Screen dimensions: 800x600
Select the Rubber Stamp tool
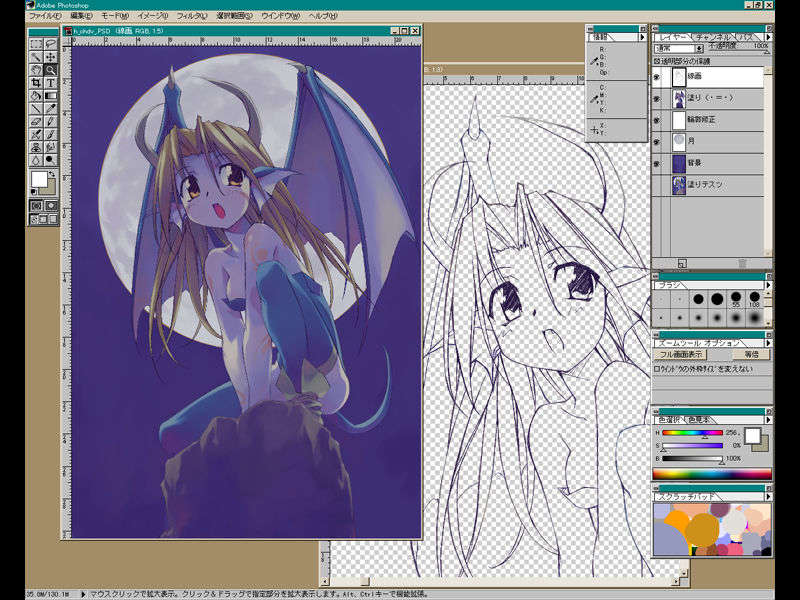(x=36, y=147)
